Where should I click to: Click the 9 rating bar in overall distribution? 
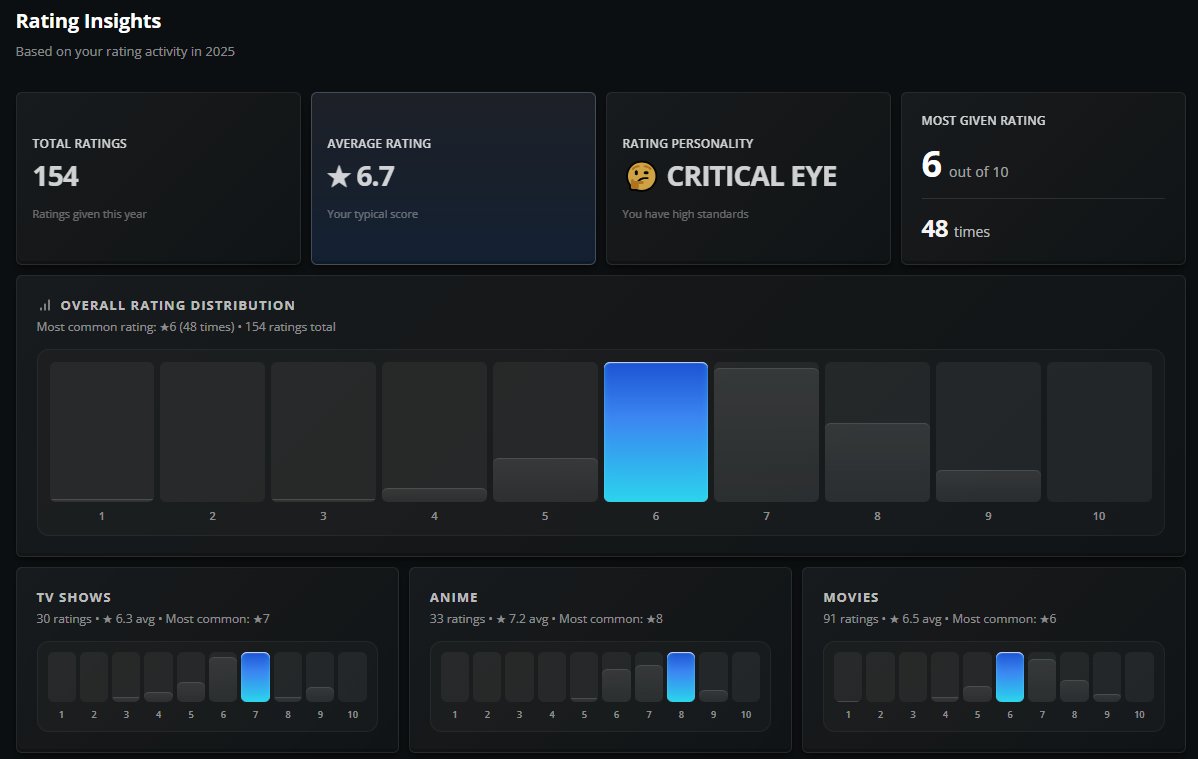(988, 485)
